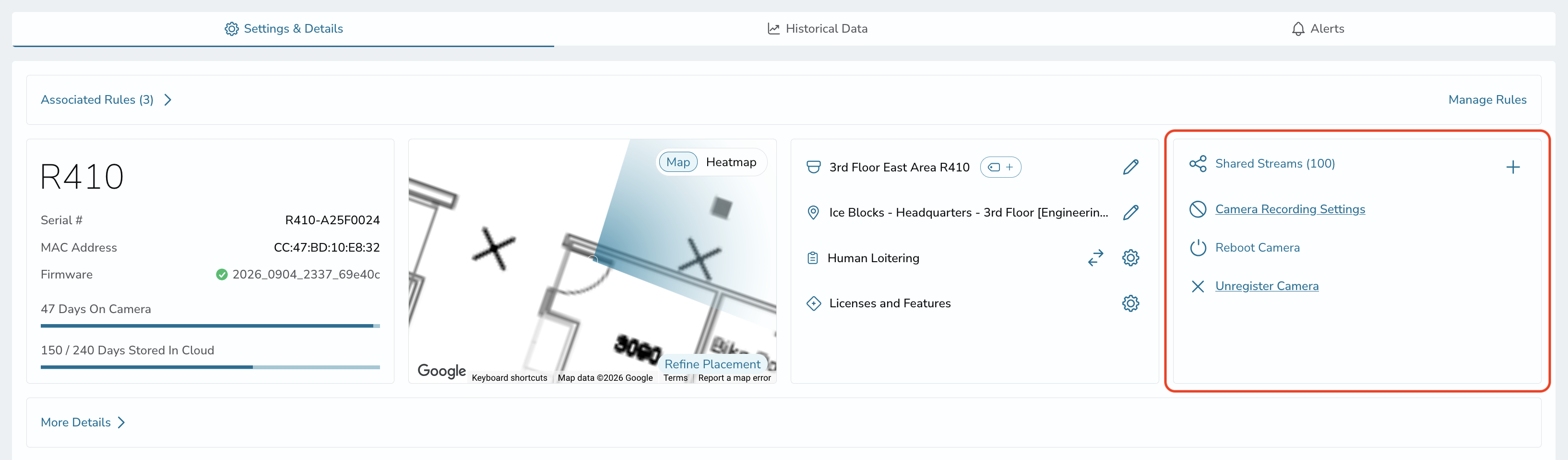Open Keyboard shortcuts on the map

pyautogui.click(x=510, y=378)
